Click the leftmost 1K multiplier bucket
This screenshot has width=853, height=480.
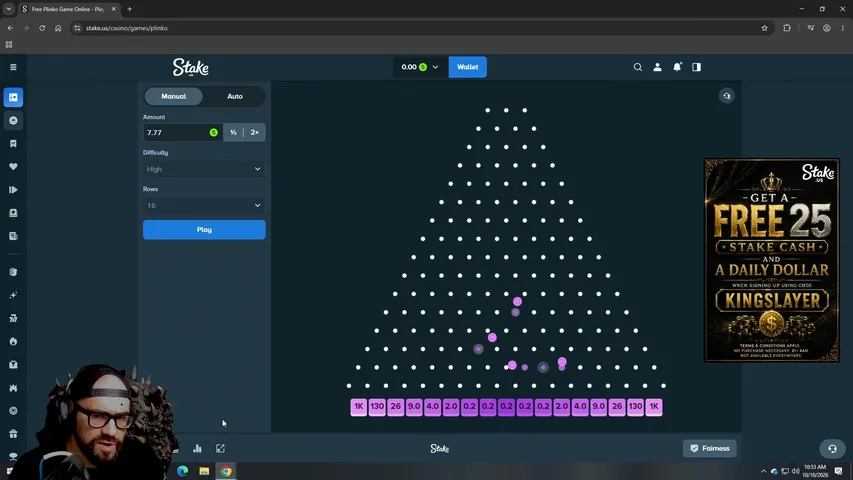pos(358,407)
